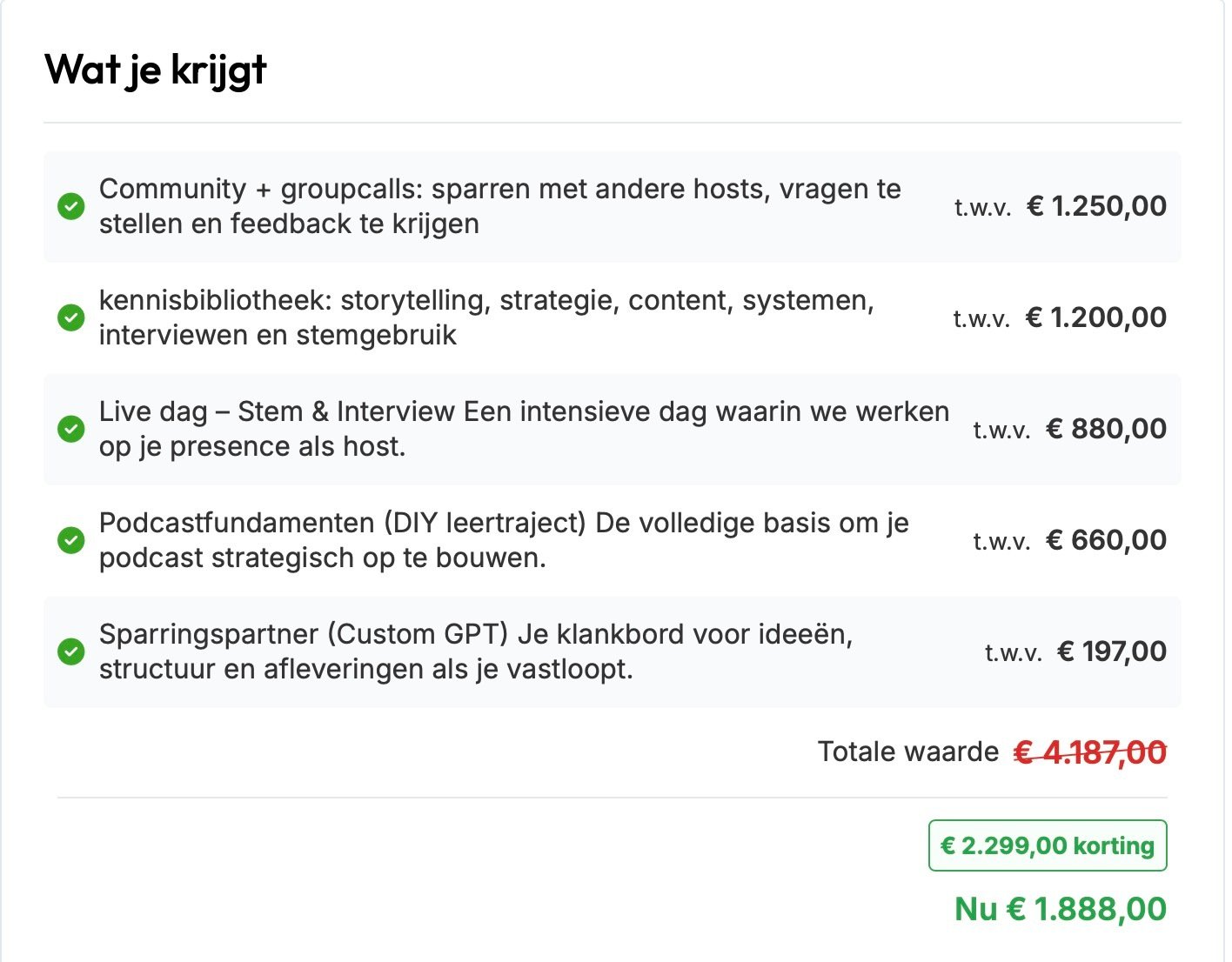Select the Community + groupcalls description text
This screenshot has width=1232, height=962.
click(x=499, y=206)
